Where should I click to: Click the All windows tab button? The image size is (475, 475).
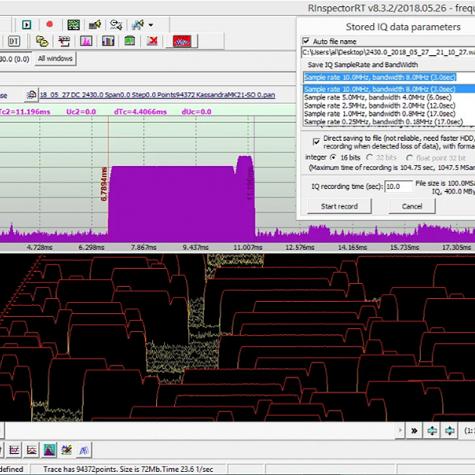[x=55, y=59]
